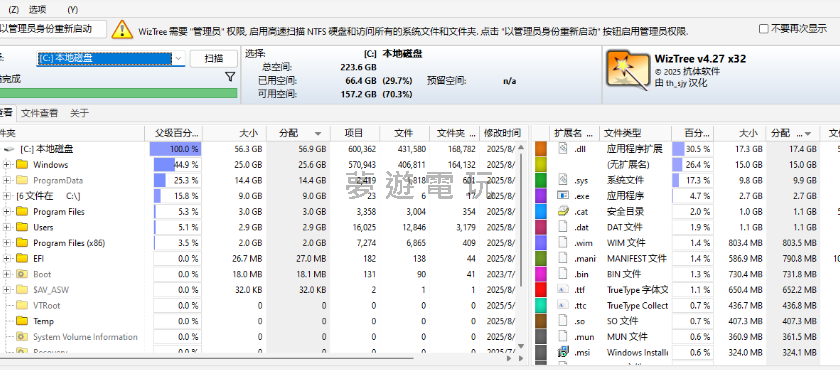Click the .ttf font file icon
Viewport: 840px width, 370px height.
[562, 290]
